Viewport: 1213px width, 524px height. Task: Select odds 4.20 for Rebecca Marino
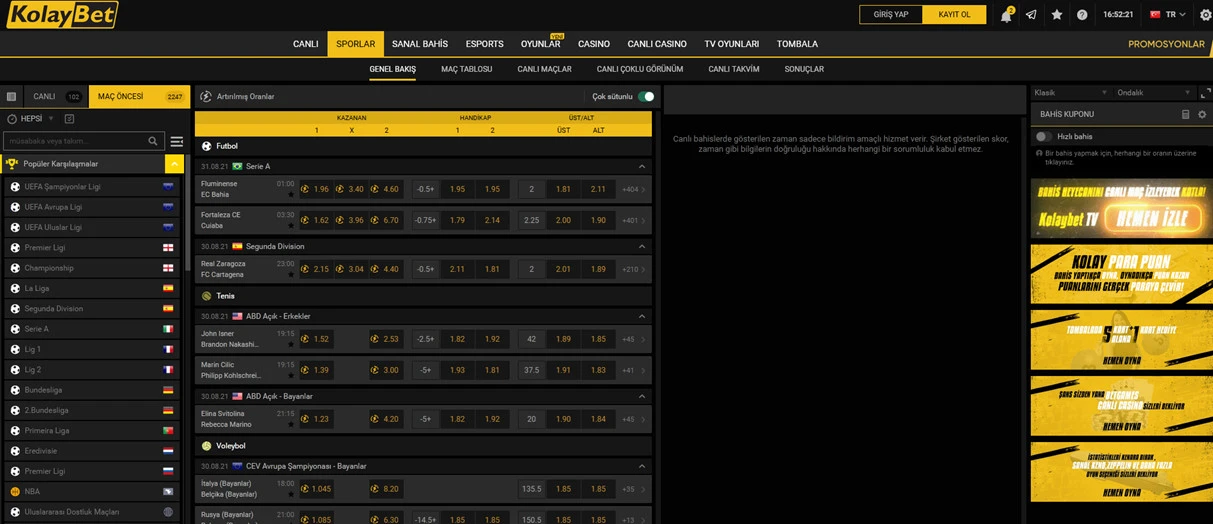[x=385, y=419]
